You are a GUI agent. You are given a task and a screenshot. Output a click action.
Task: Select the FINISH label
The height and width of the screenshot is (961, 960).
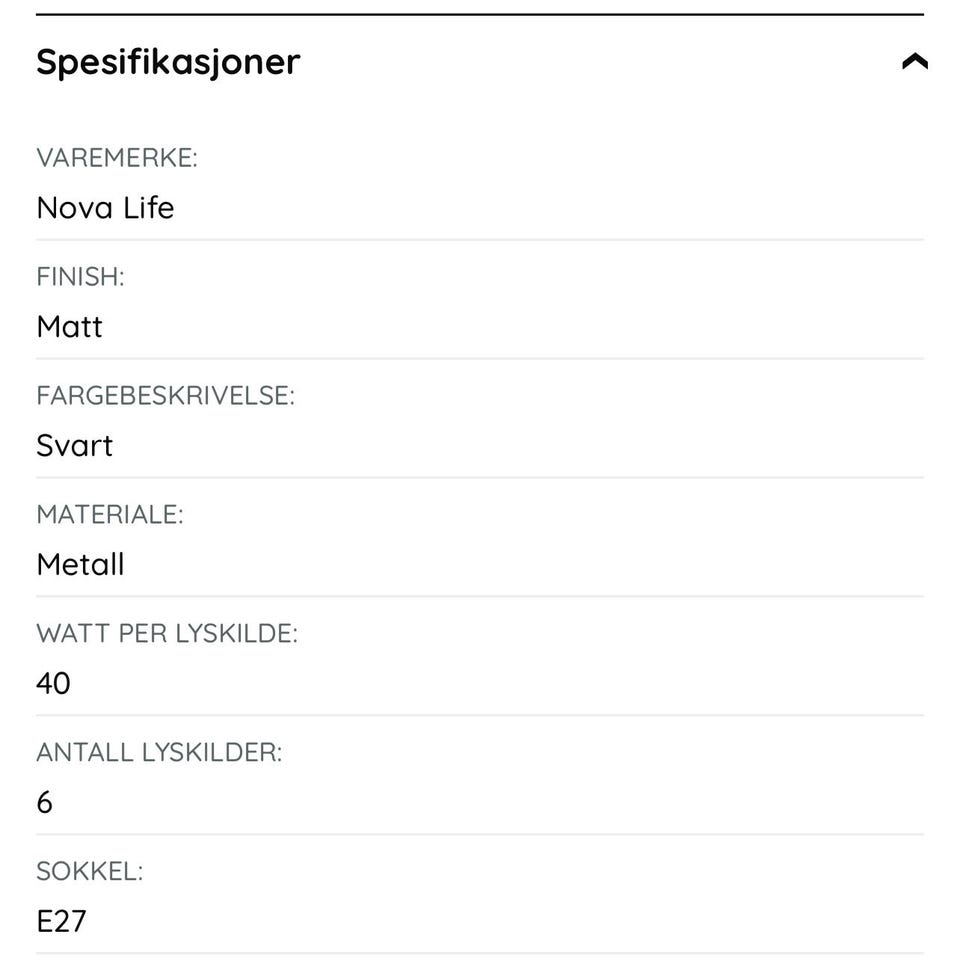80,277
